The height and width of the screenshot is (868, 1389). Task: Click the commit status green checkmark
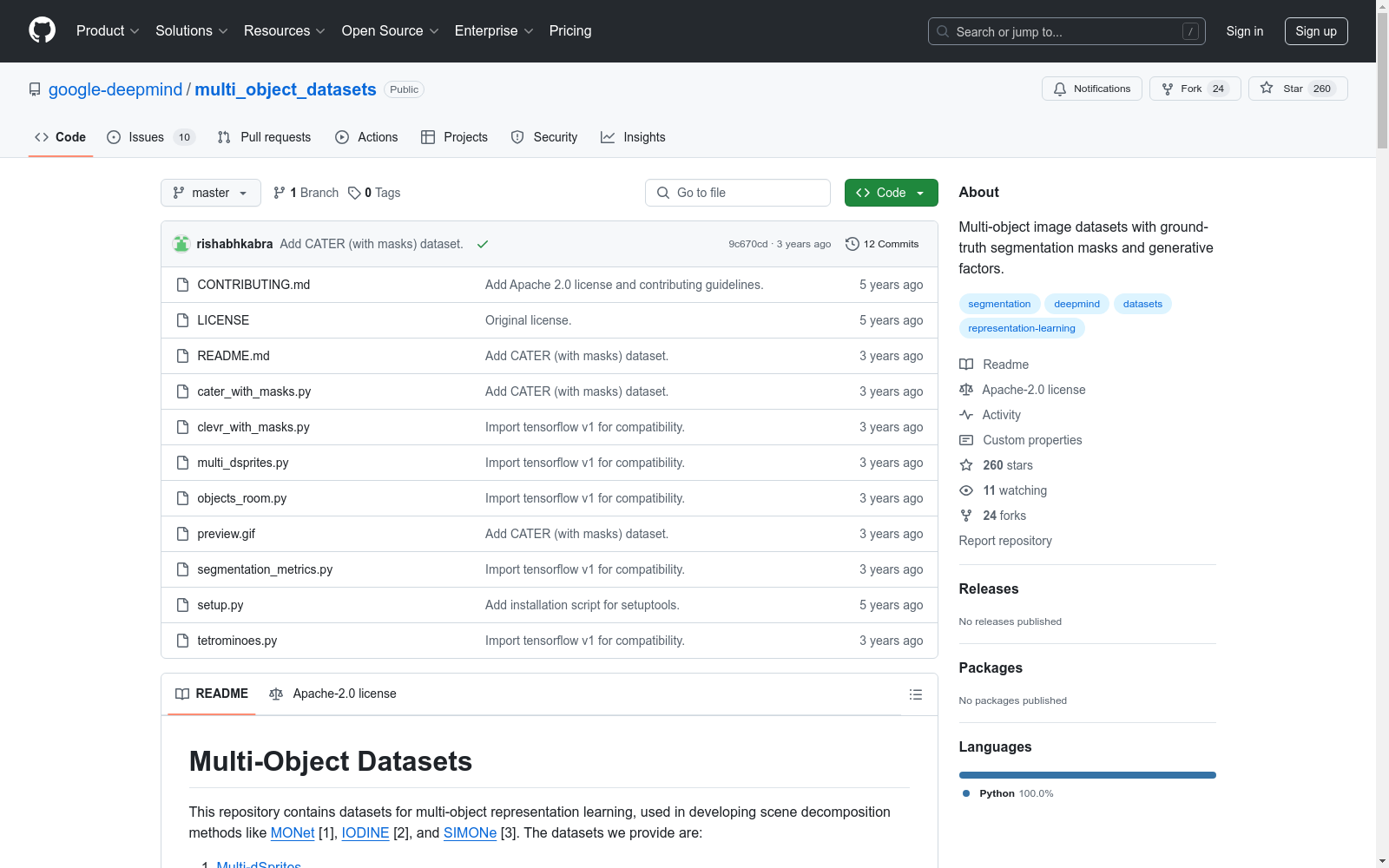483,244
